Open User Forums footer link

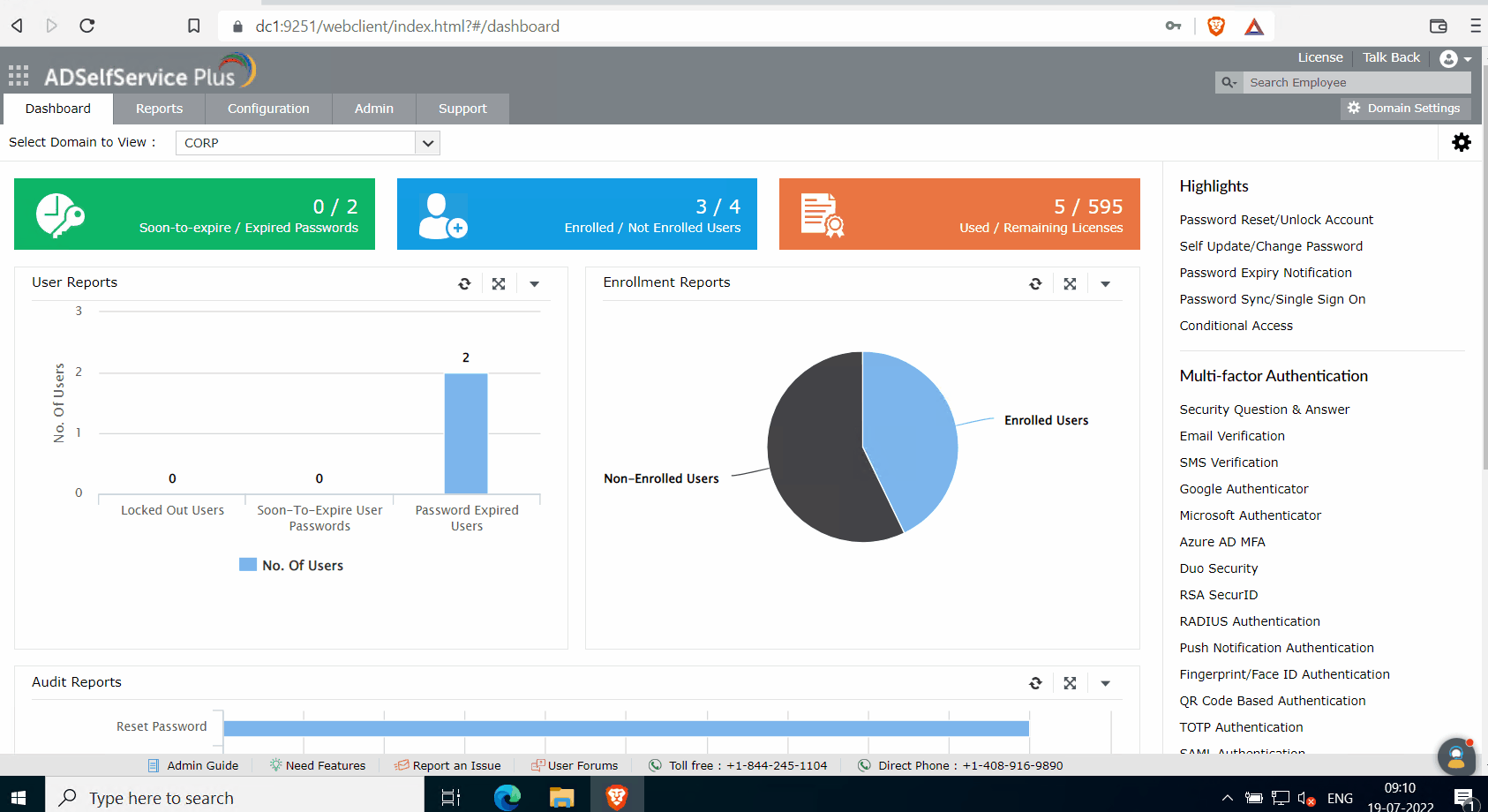click(x=575, y=765)
